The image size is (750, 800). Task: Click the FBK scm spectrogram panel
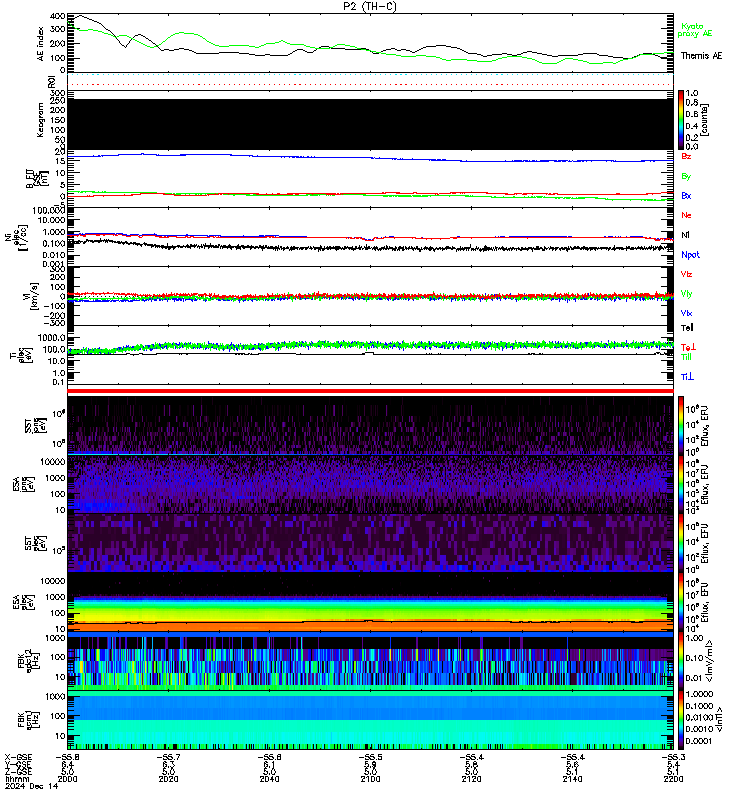pyautogui.click(x=370, y=720)
